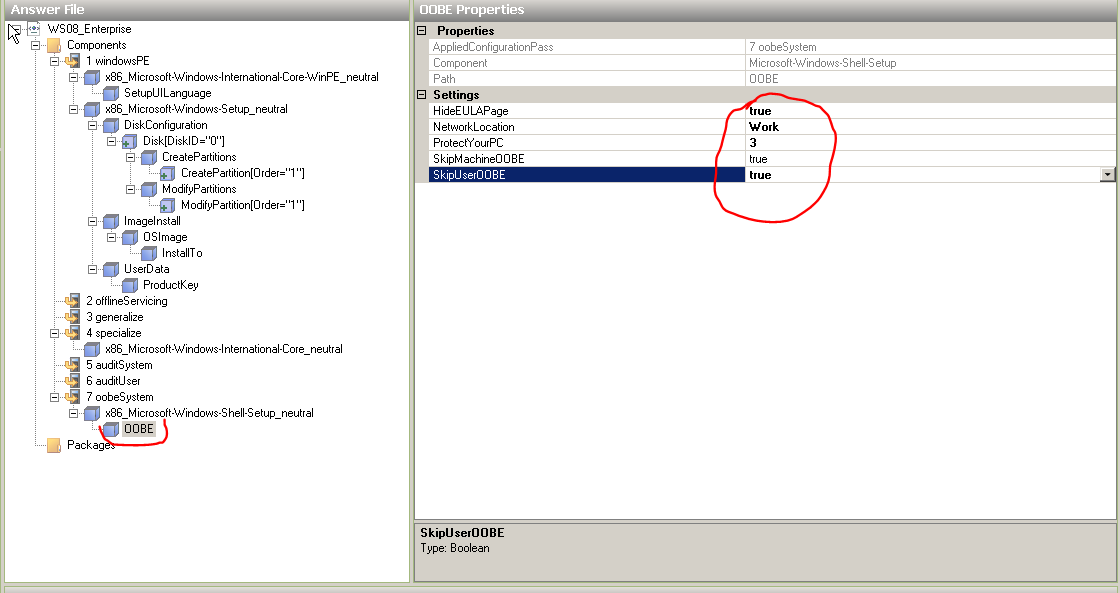Select the ProtectYourPC setting row
The height and width of the screenshot is (593, 1120).
[x=772, y=143]
